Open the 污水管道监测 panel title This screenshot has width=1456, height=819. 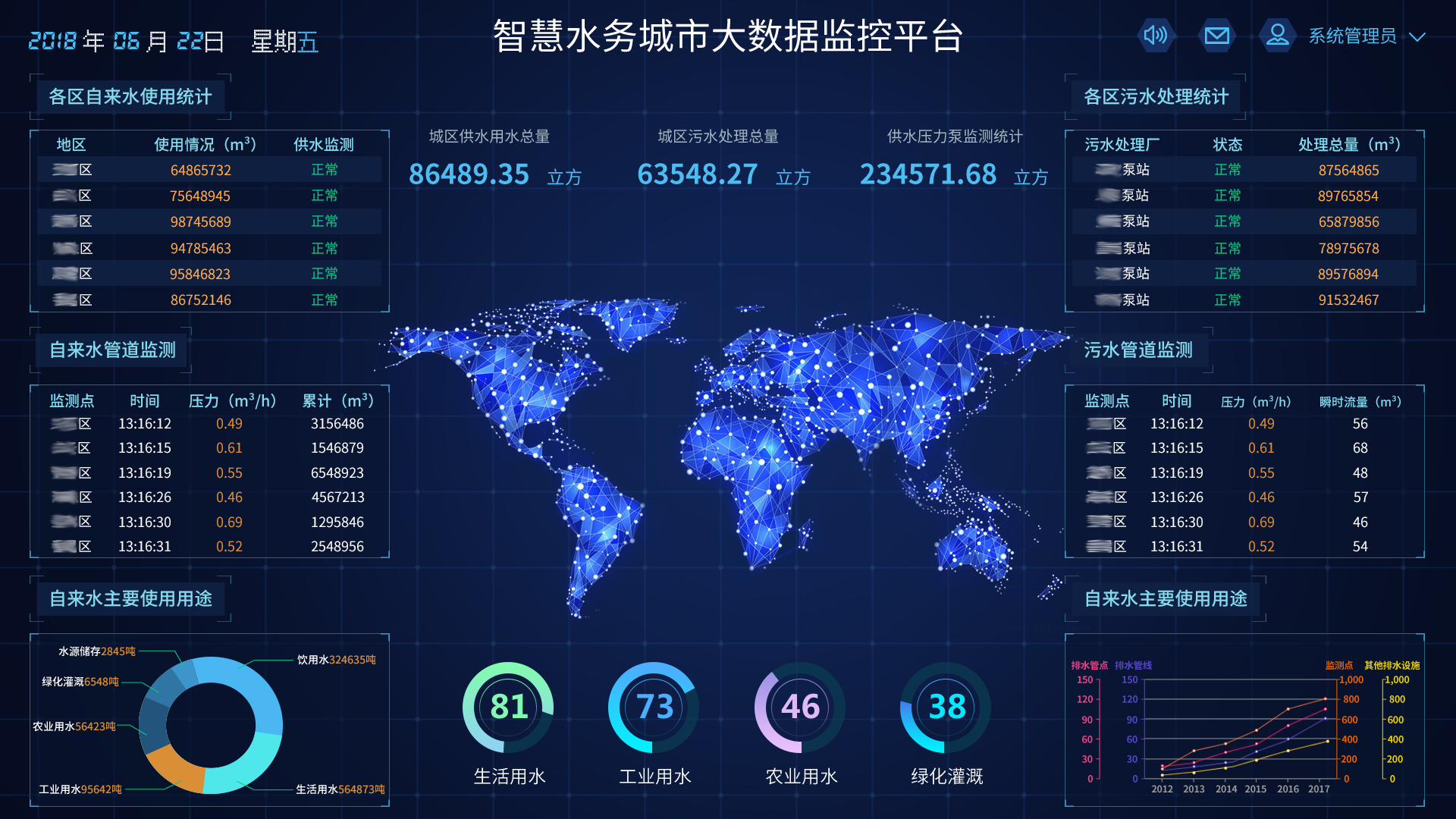1137,350
